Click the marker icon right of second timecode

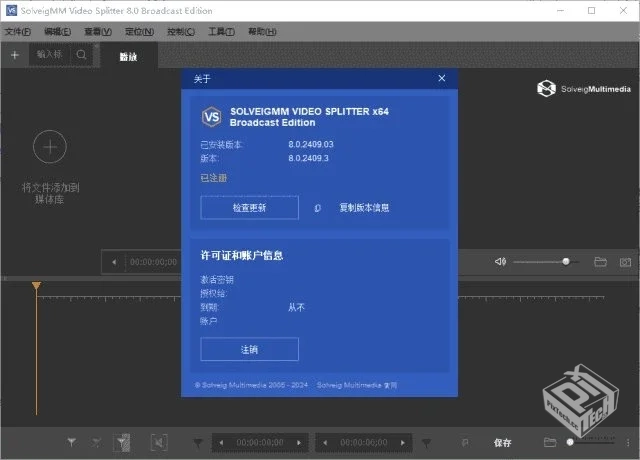click(x=426, y=443)
